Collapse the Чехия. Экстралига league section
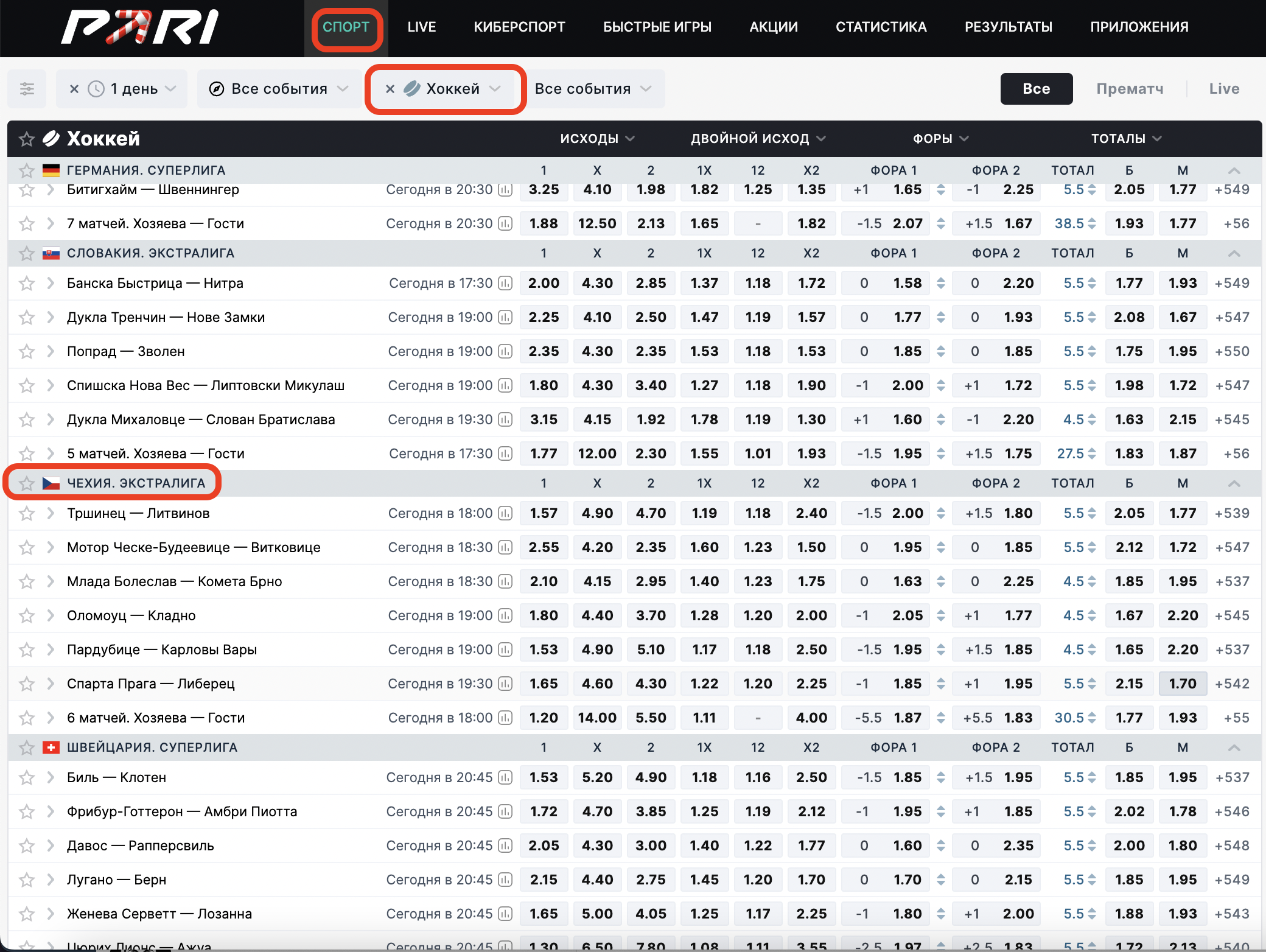Viewport: 1266px width, 952px height. (x=1234, y=483)
